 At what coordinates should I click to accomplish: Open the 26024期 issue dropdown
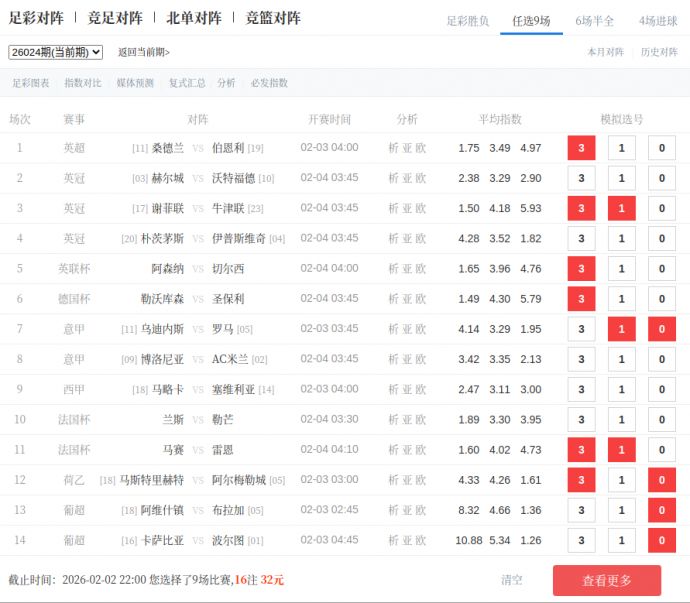pos(55,52)
